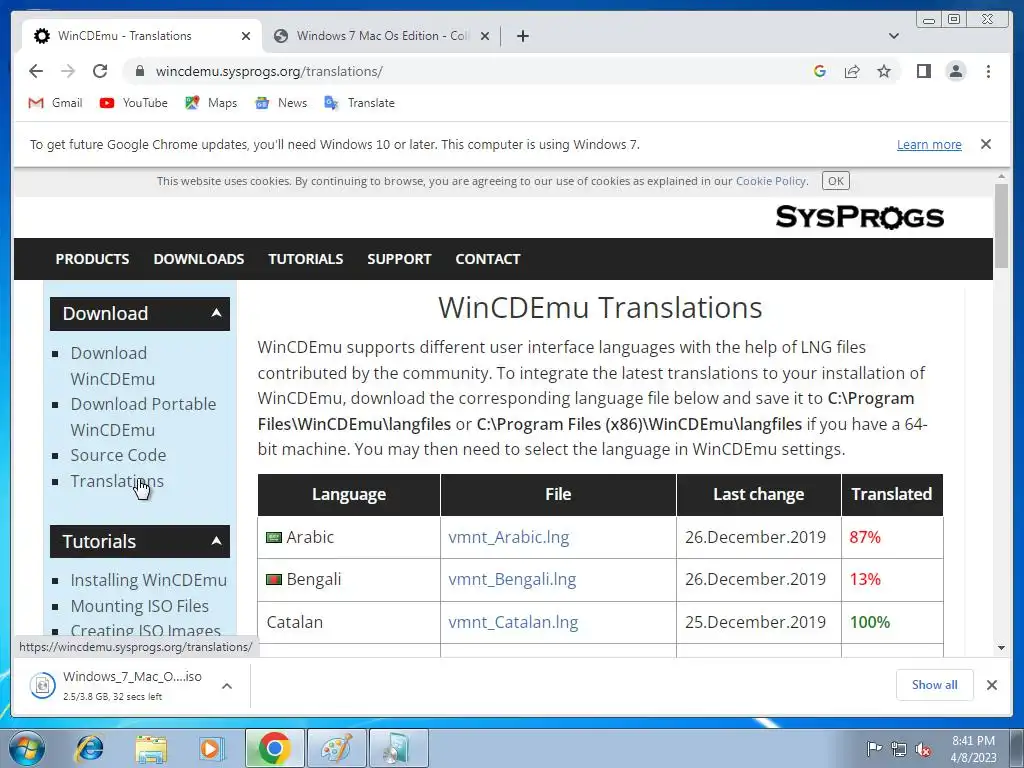Collapse the Tutorials sidebar section
This screenshot has height=768, width=1024.
(216, 541)
